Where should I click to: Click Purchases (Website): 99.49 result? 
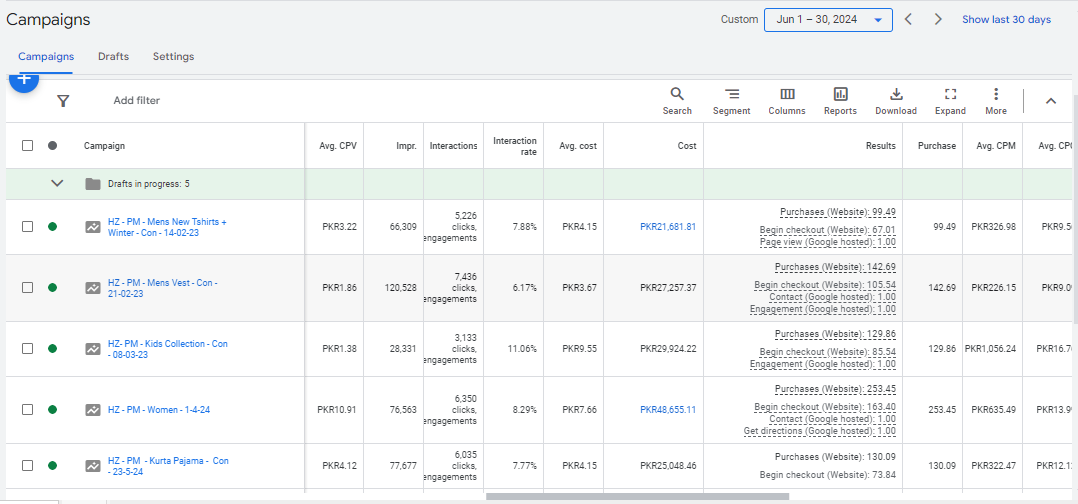(x=838, y=212)
